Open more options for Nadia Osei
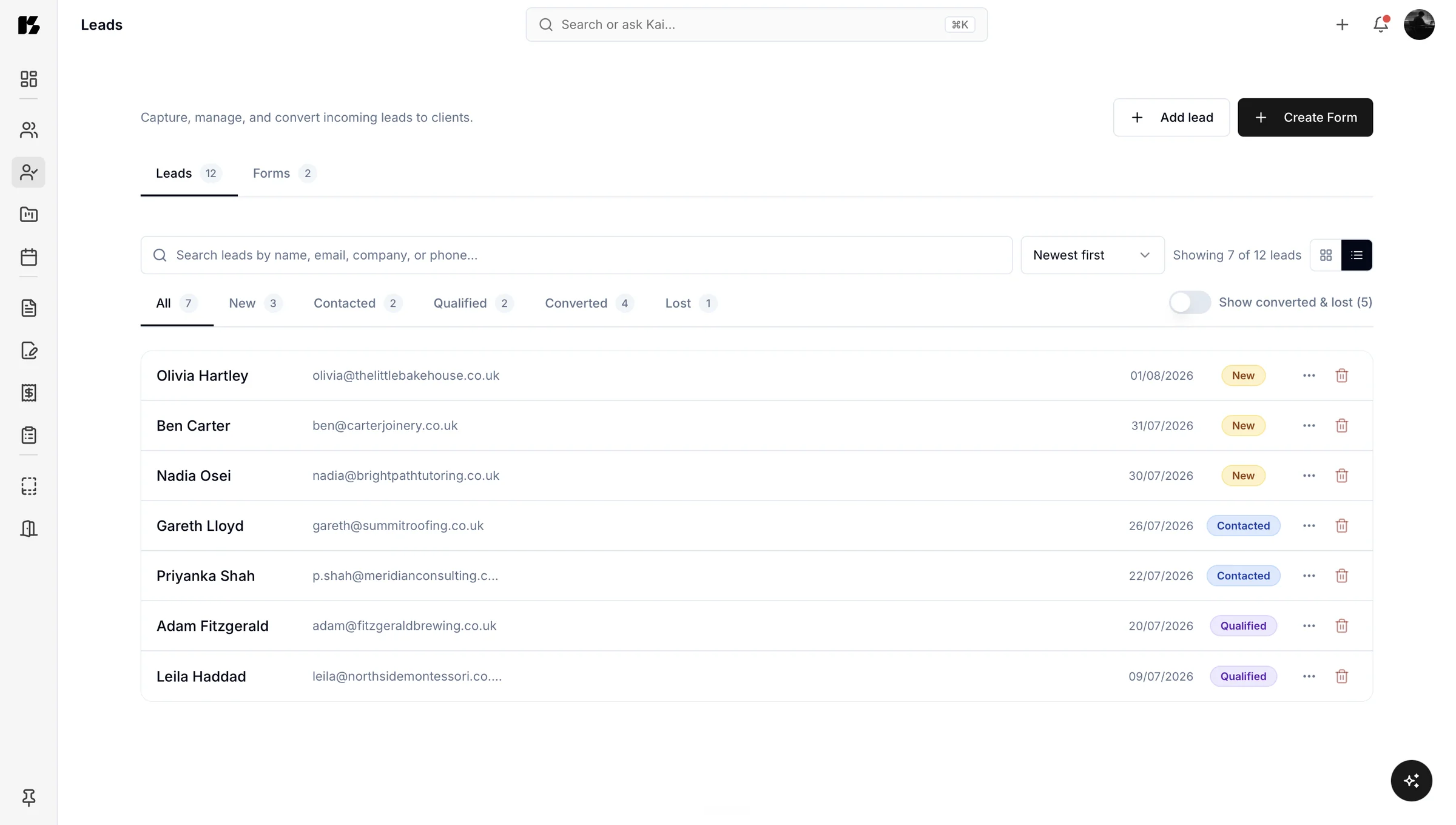This screenshot has height=825, width=1456. pyautogui.click(x=1309, y=476)
